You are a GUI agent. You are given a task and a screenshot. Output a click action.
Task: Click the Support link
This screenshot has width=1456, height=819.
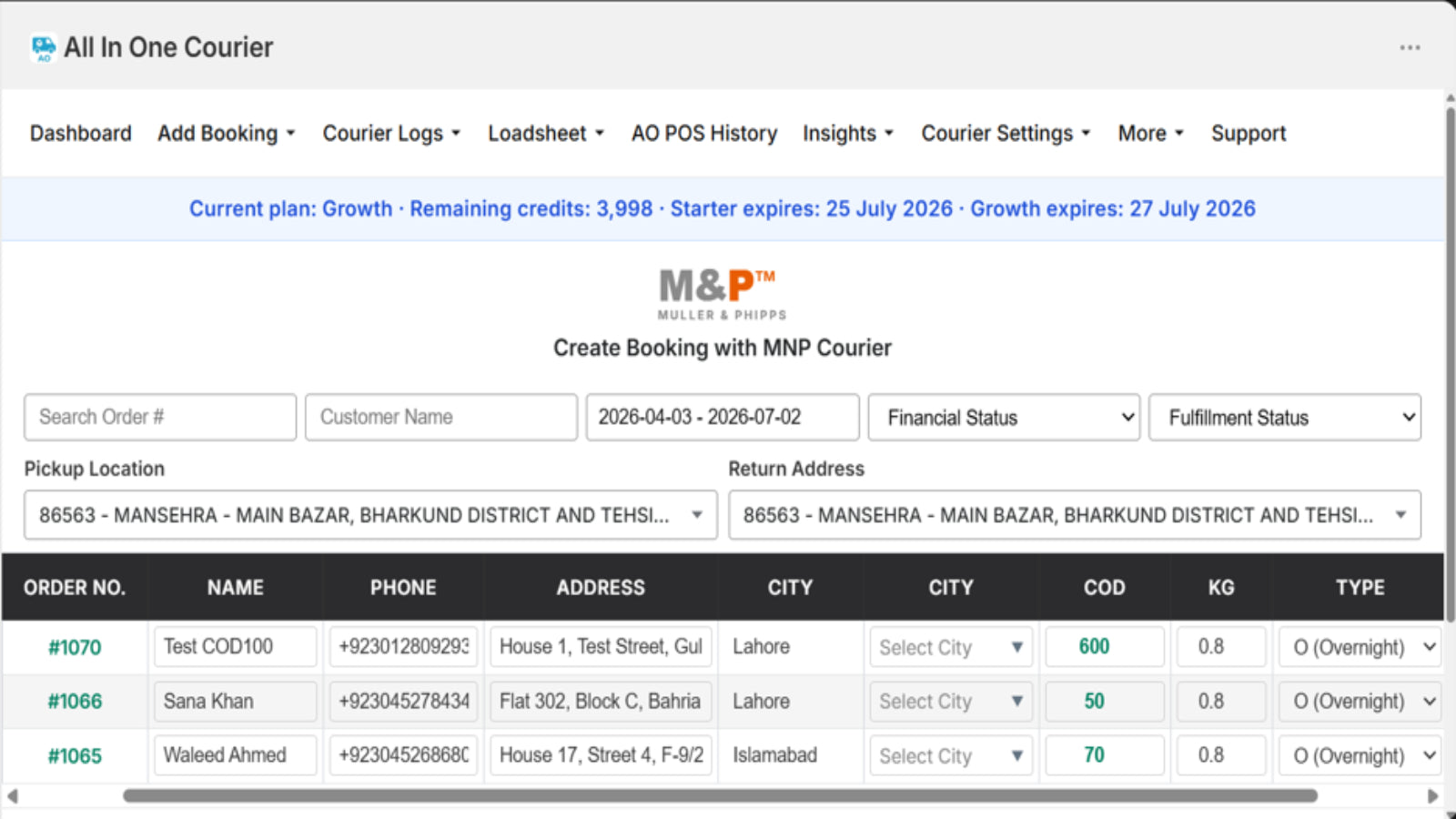click(x=1248, y=134)
